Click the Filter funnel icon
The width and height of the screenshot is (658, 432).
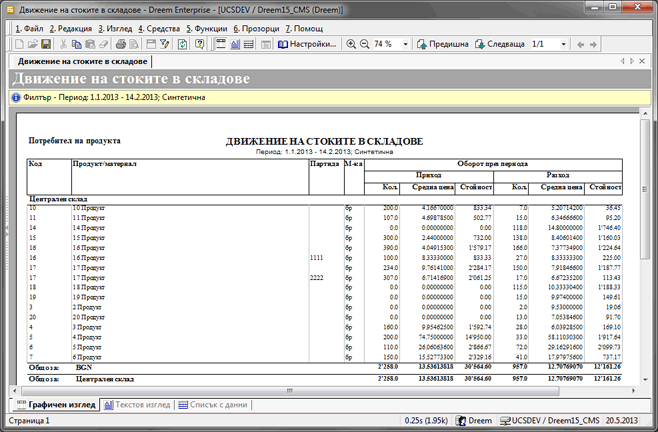[164, 44]
